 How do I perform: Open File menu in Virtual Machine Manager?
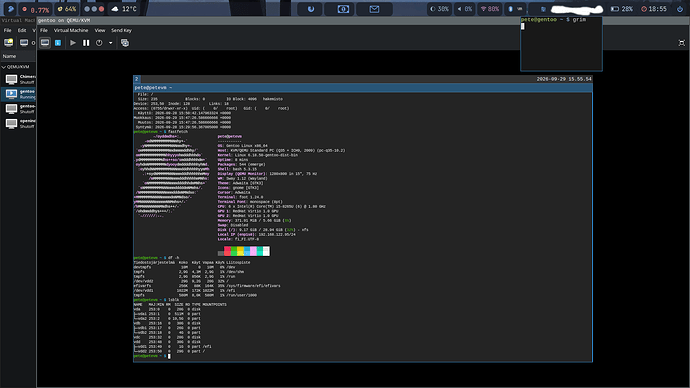(7, 30)
